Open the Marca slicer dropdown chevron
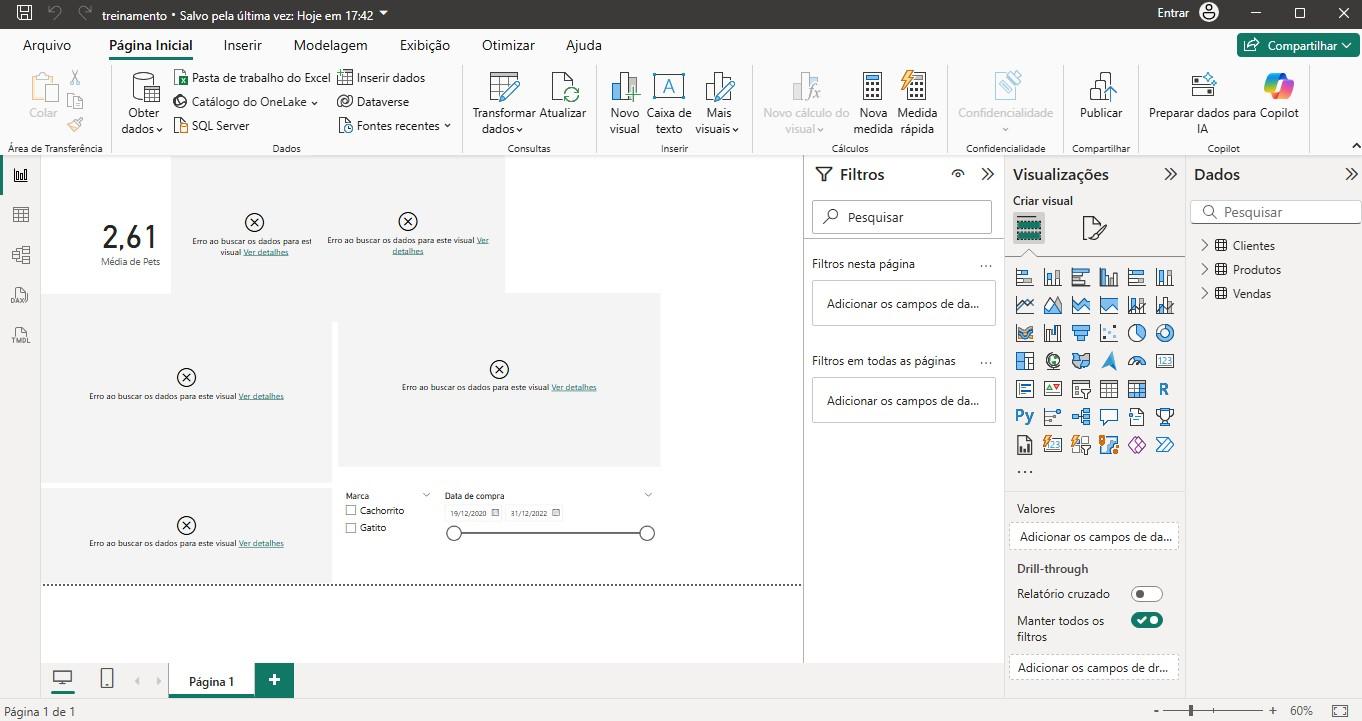The image size is (1362, 721). click(x=427, y=495)
